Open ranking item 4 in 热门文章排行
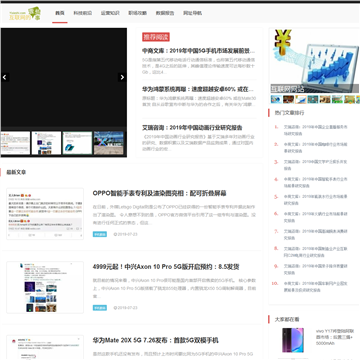This screenshot has height=360, width=360. [315, 182]
